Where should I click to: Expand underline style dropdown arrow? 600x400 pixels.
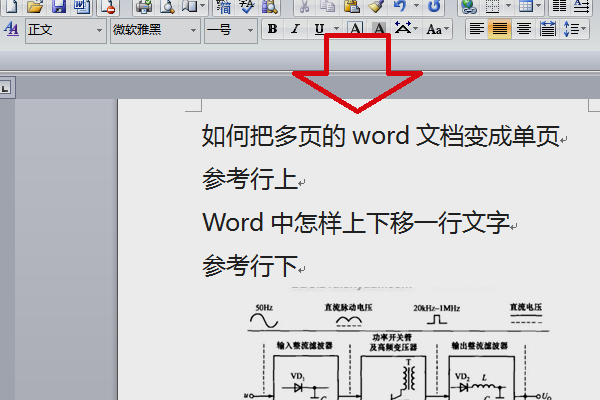[336, 29]
